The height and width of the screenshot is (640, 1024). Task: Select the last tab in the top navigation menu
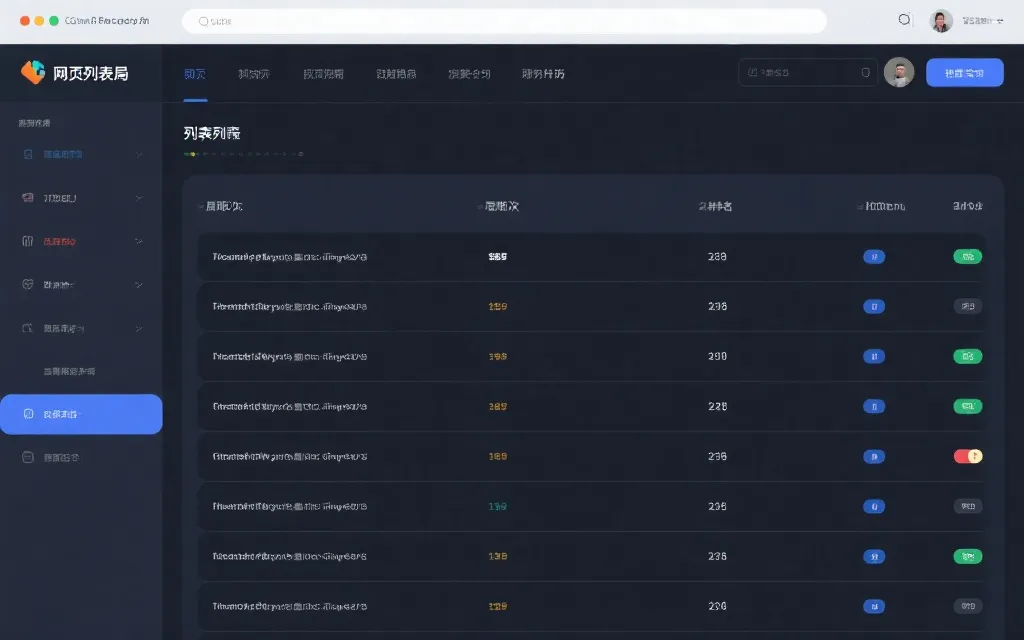point(543,73)
